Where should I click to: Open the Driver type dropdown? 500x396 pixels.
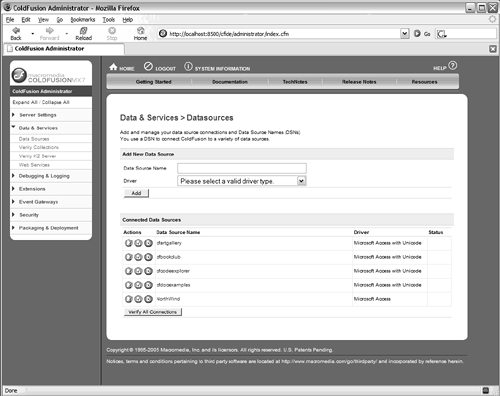click(x=301, y=181)
